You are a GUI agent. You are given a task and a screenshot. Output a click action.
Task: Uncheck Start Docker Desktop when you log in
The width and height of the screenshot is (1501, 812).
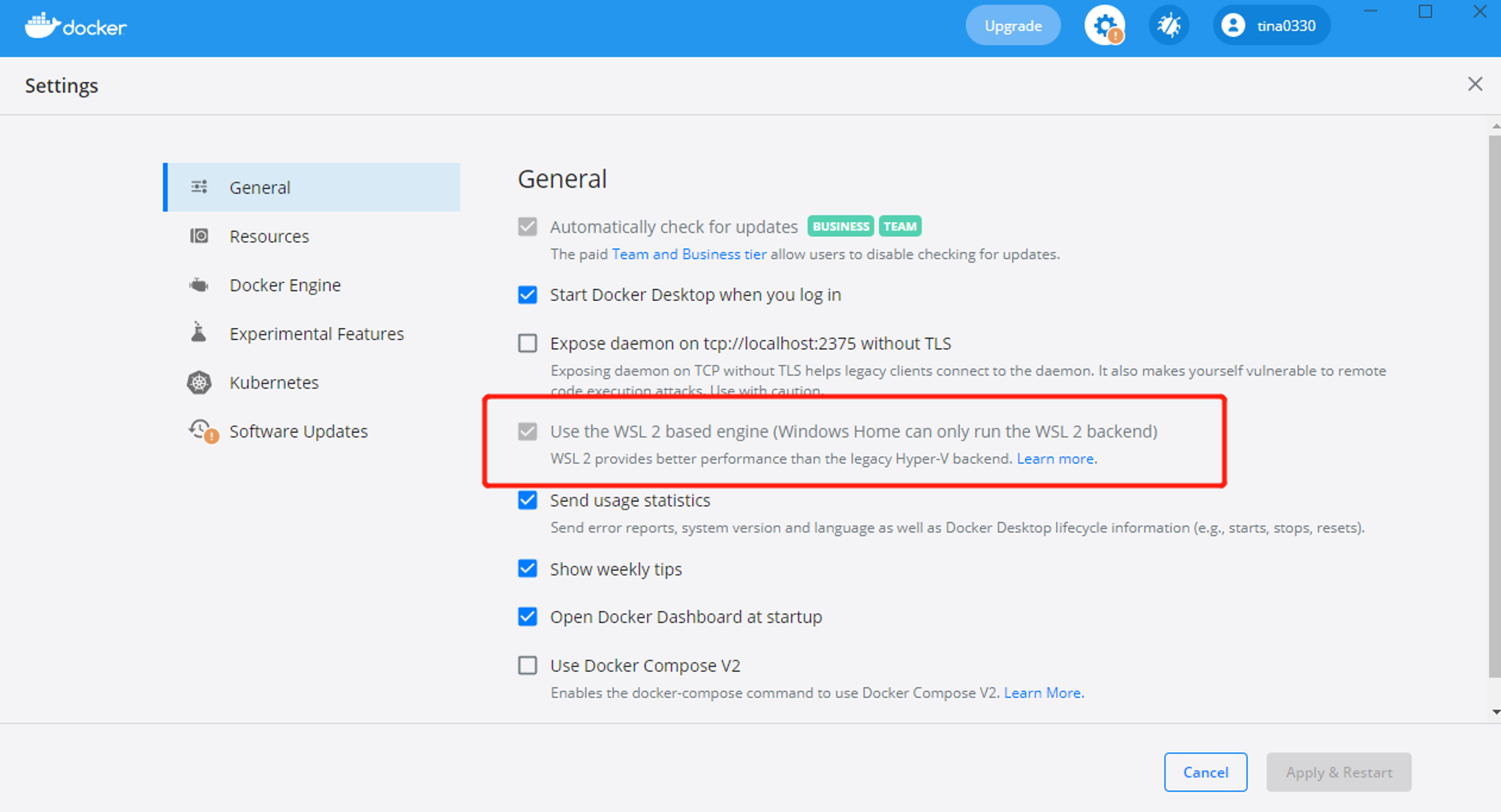[x=528, y=295]
